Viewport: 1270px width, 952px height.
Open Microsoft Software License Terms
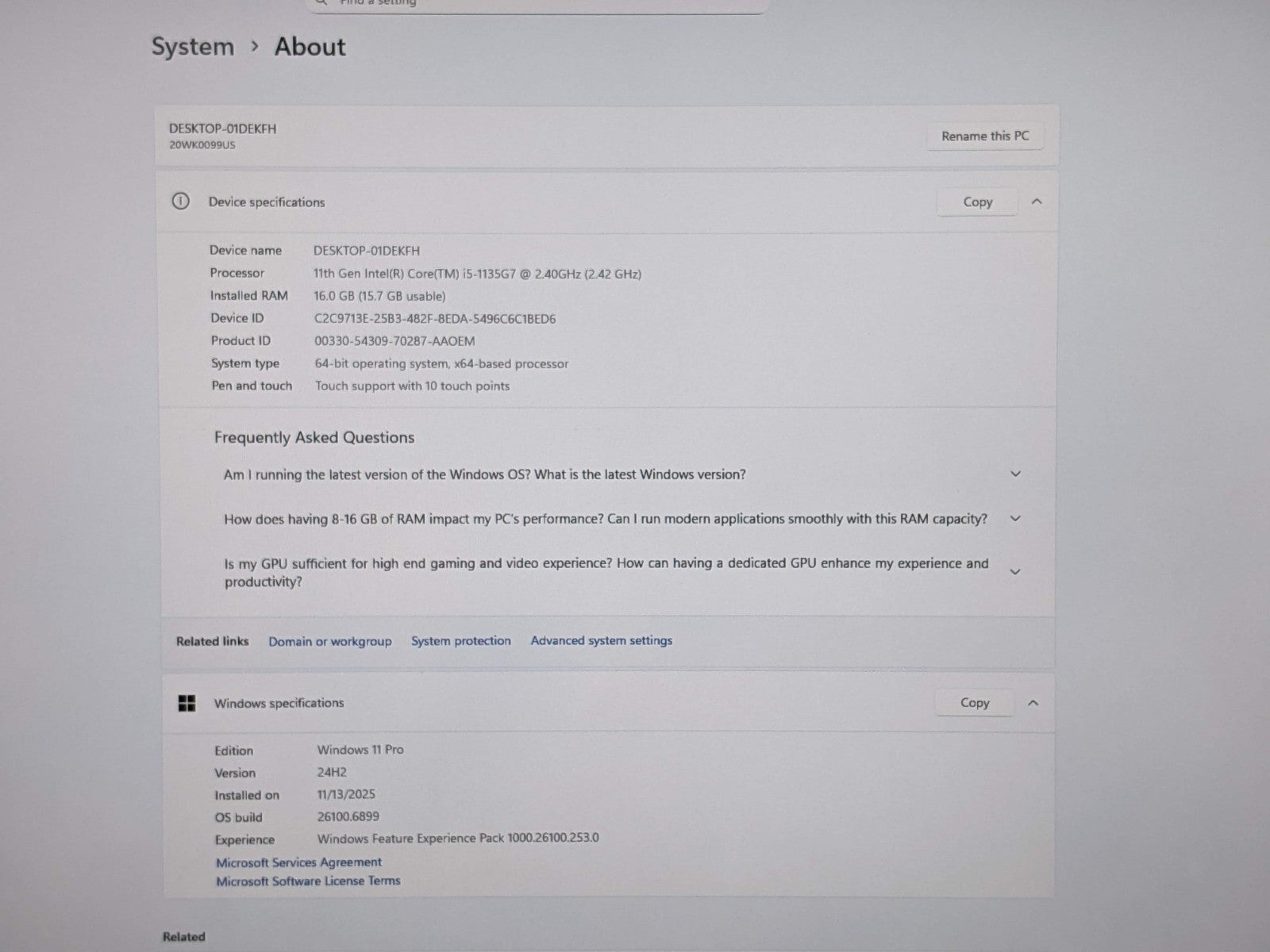308,881
